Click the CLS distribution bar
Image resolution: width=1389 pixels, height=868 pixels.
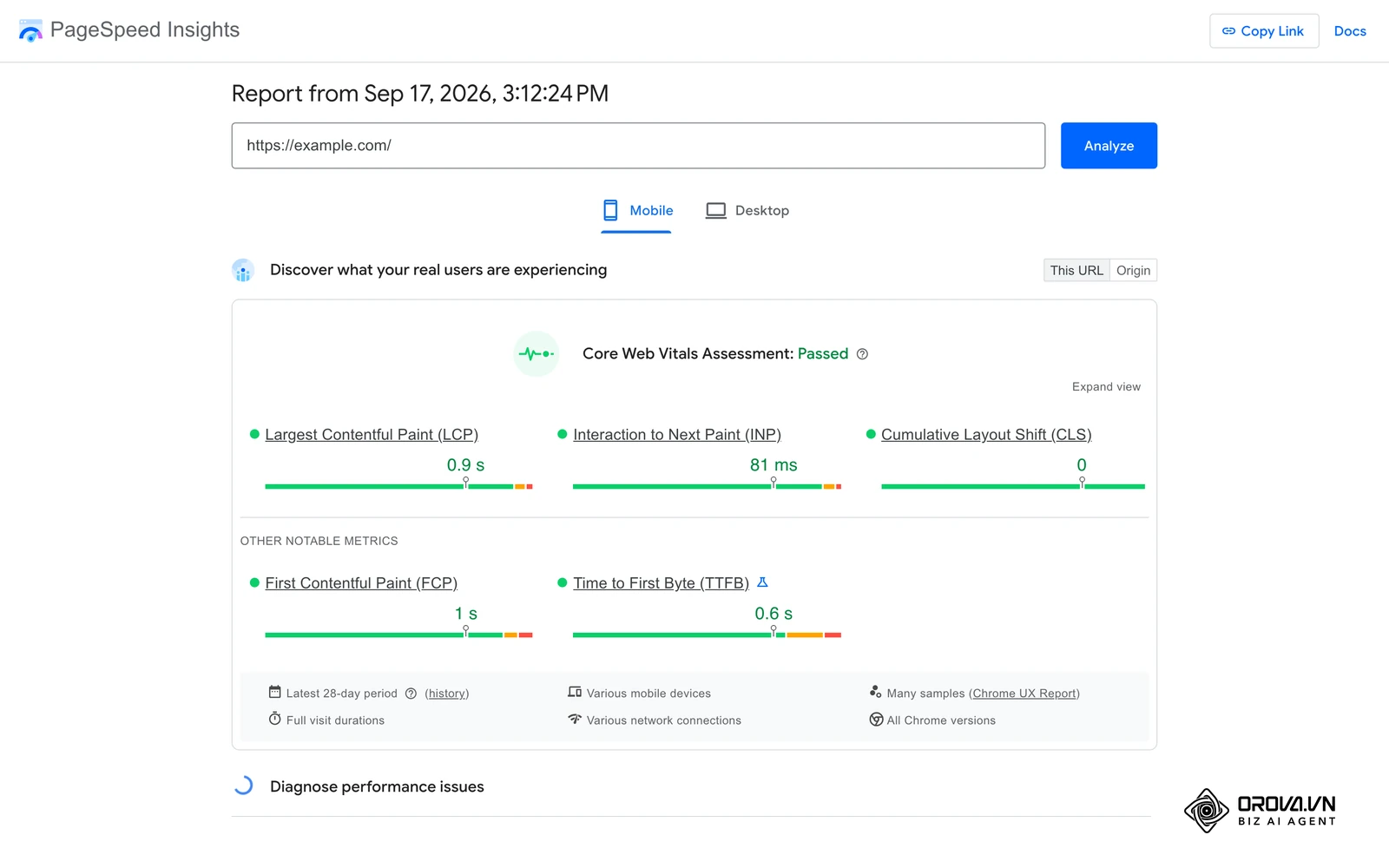(x=1013, y=487)
